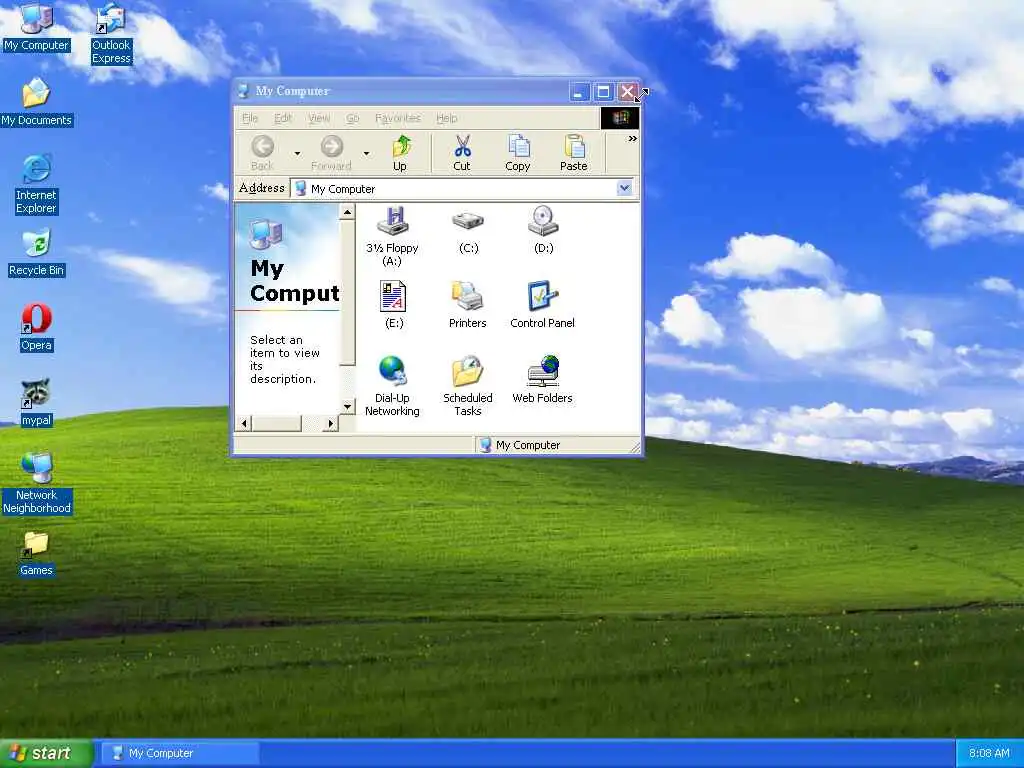Click the My Computer status bar text

[528, 445]
